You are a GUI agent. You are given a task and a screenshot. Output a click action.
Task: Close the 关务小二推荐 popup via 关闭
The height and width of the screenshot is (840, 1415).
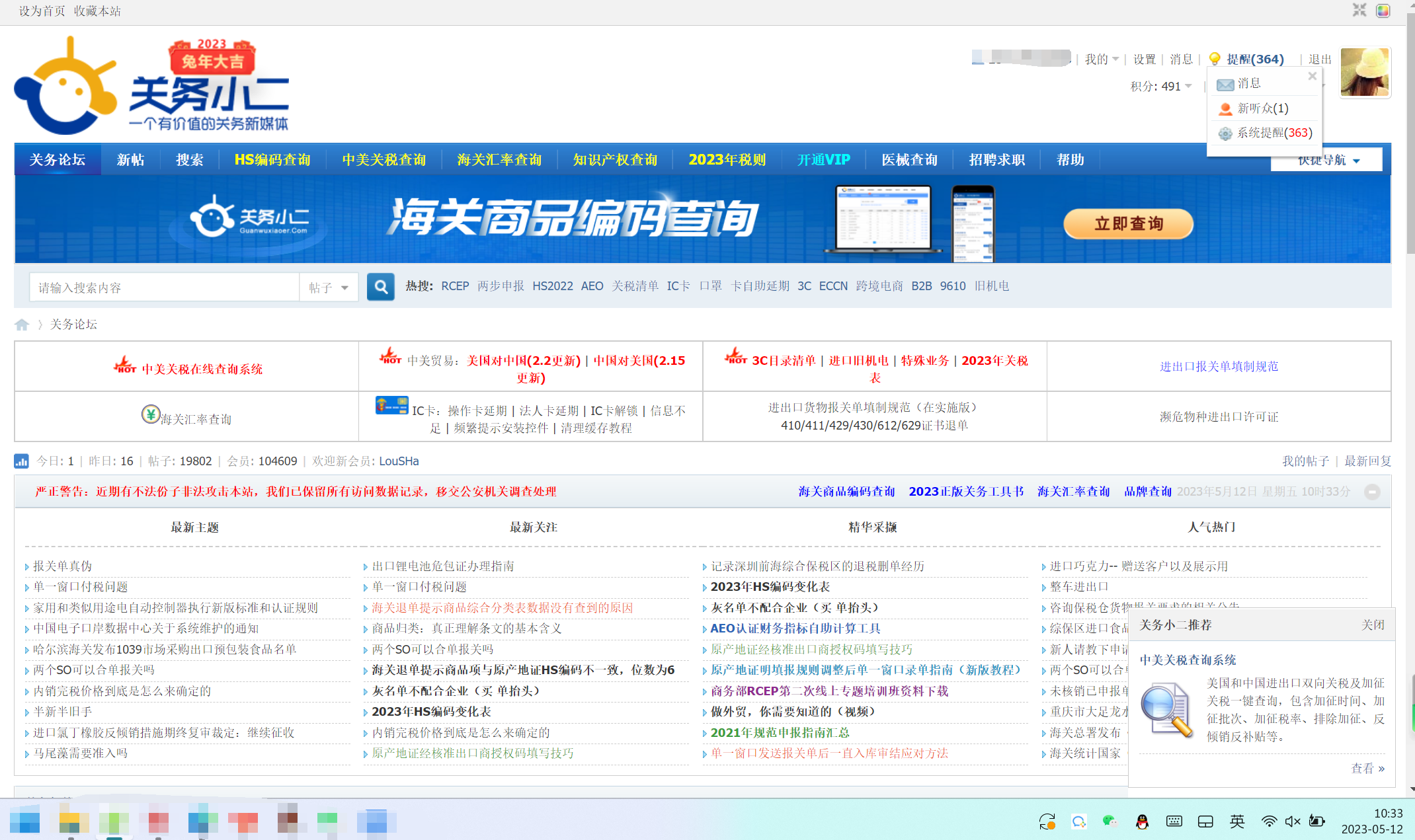coord(1373,625)
